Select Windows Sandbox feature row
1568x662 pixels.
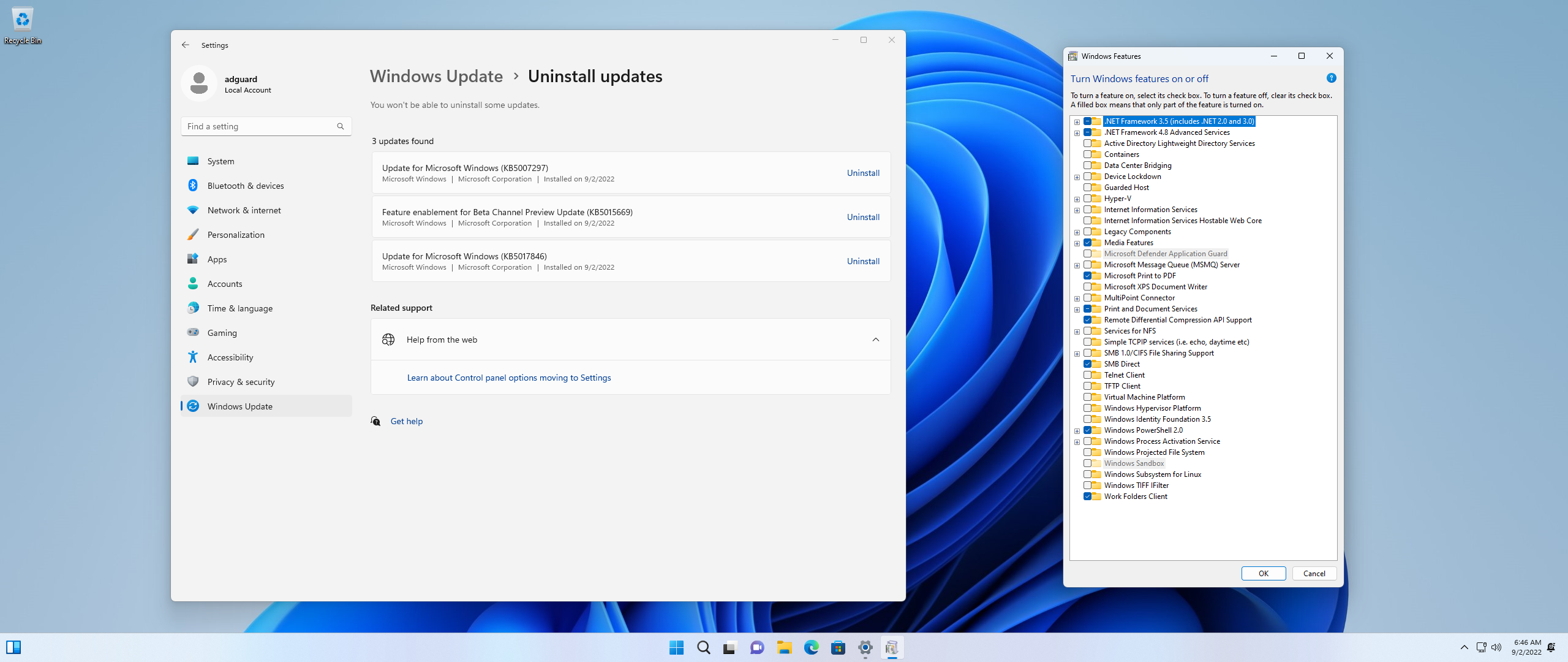(x=1134, y=463)
